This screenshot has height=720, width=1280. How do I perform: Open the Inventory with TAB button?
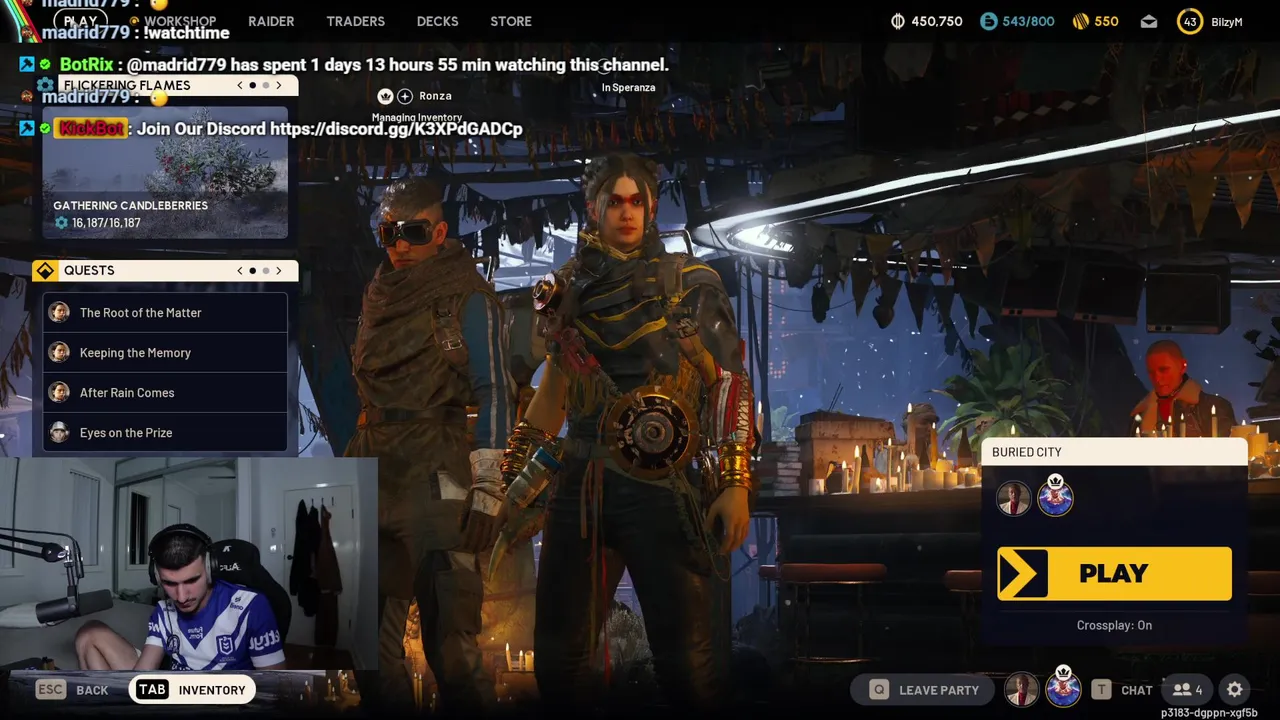[x=191, y=689]
